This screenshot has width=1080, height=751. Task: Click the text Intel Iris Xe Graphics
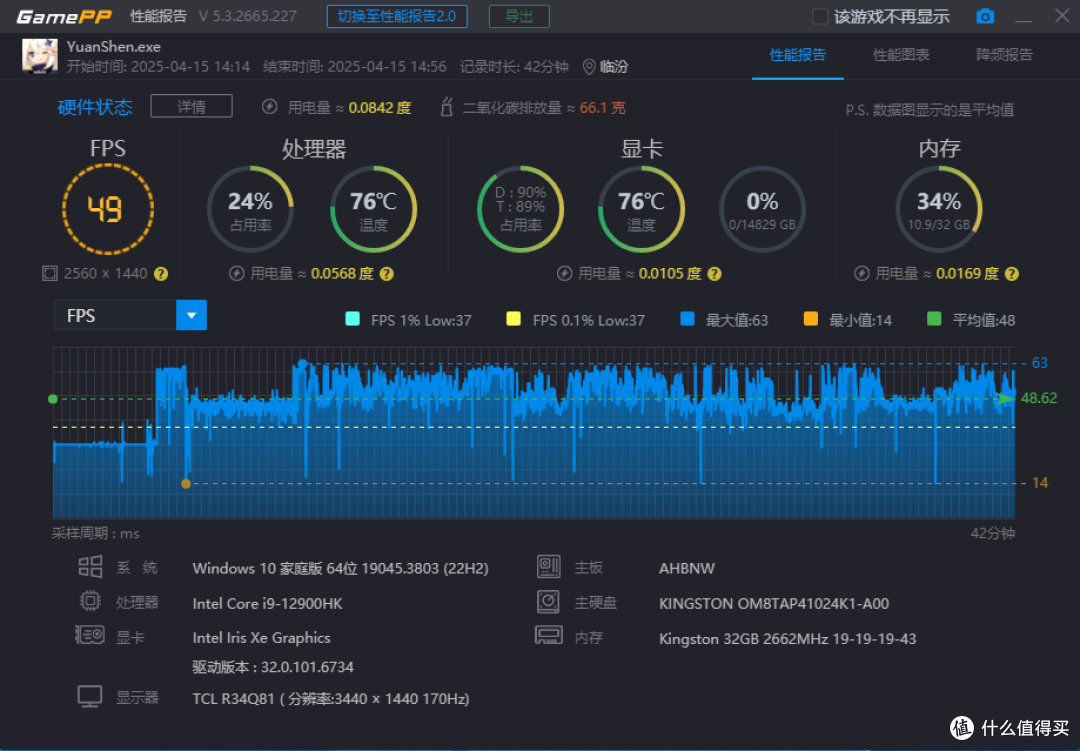point(261,638)
